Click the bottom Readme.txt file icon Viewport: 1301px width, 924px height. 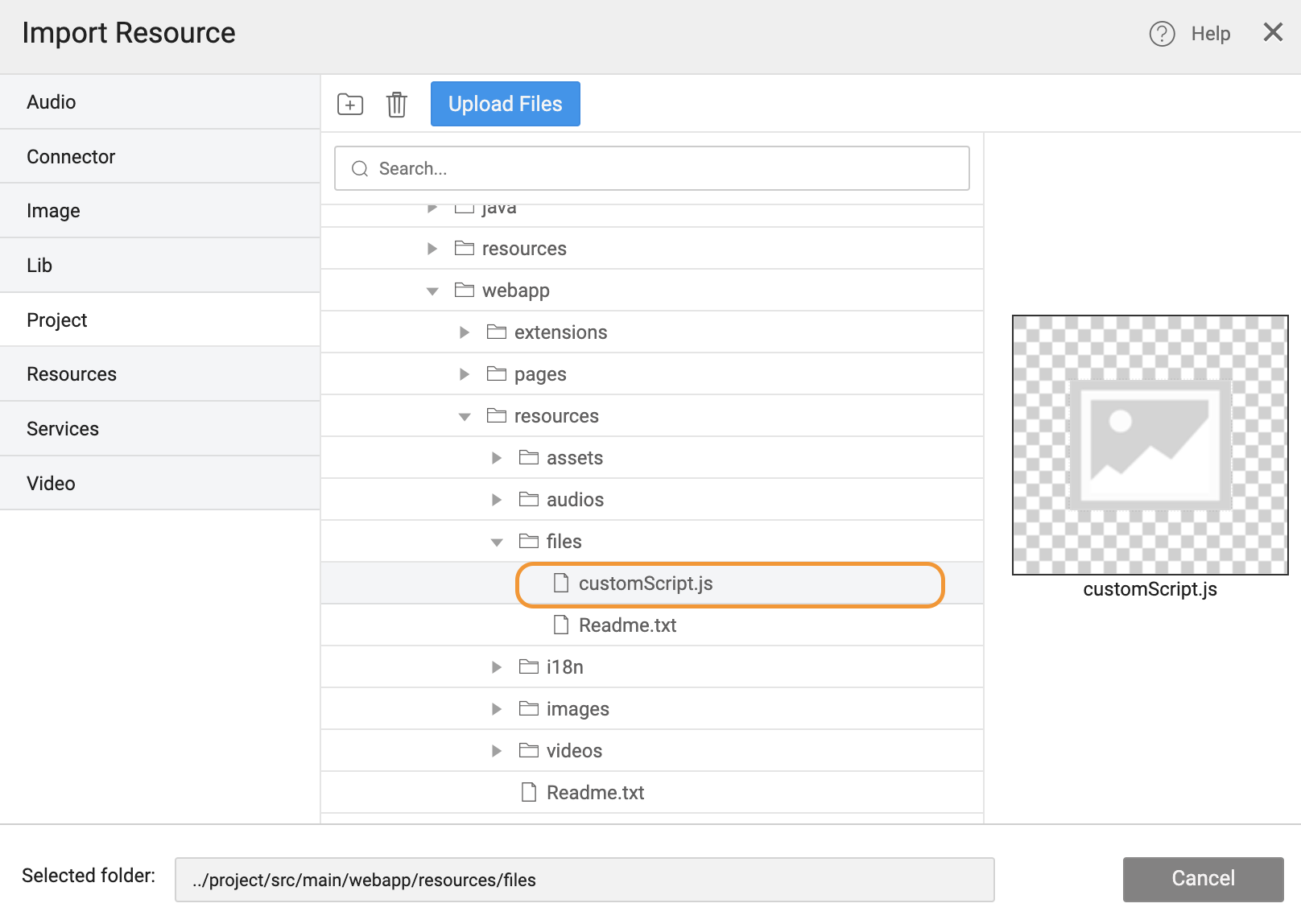[528, 792]
